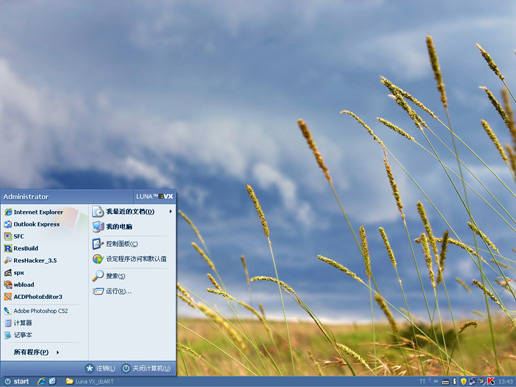
Task: Open the wbload program entry
Action: point(19,285)
